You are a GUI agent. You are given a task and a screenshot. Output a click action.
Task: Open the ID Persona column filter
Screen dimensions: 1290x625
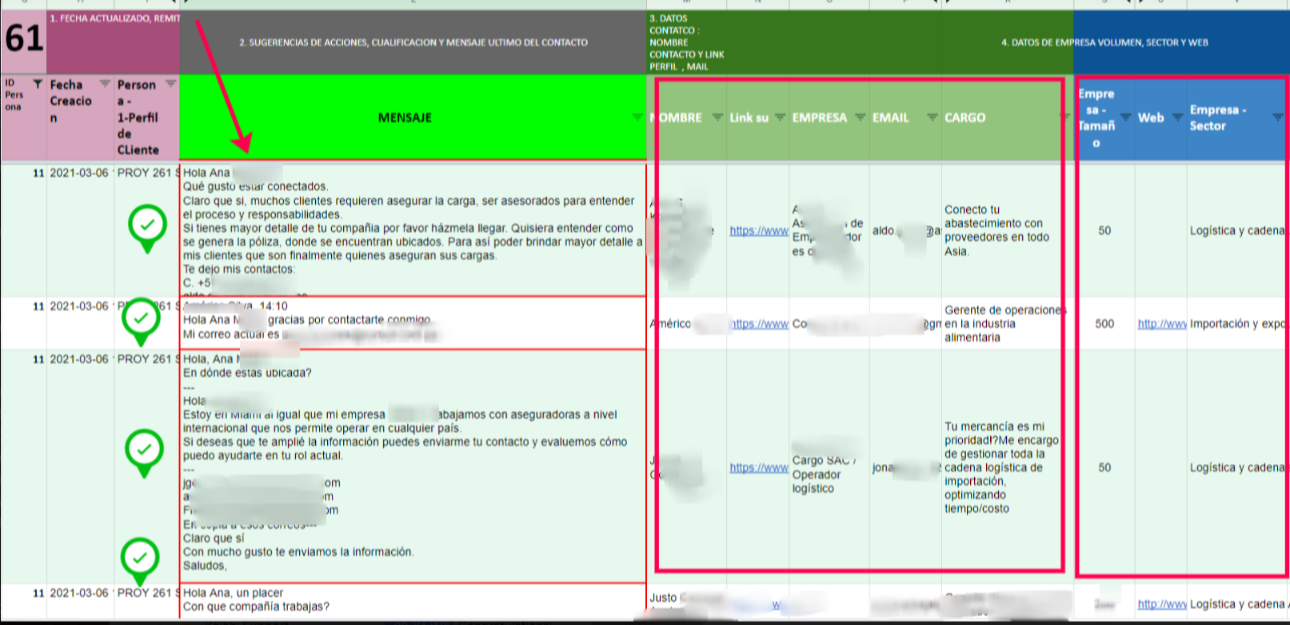tap(37, 83)
